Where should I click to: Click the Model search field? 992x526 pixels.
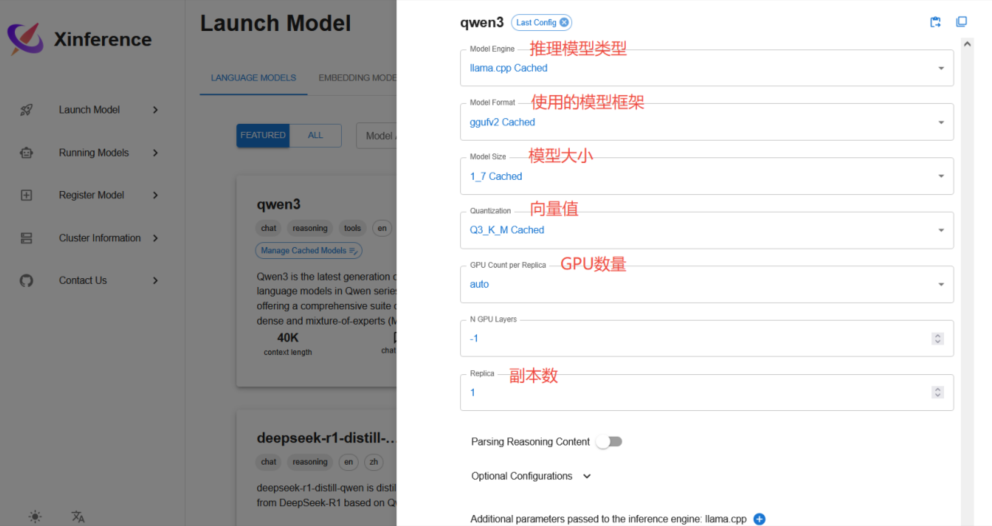coord(377,135)
